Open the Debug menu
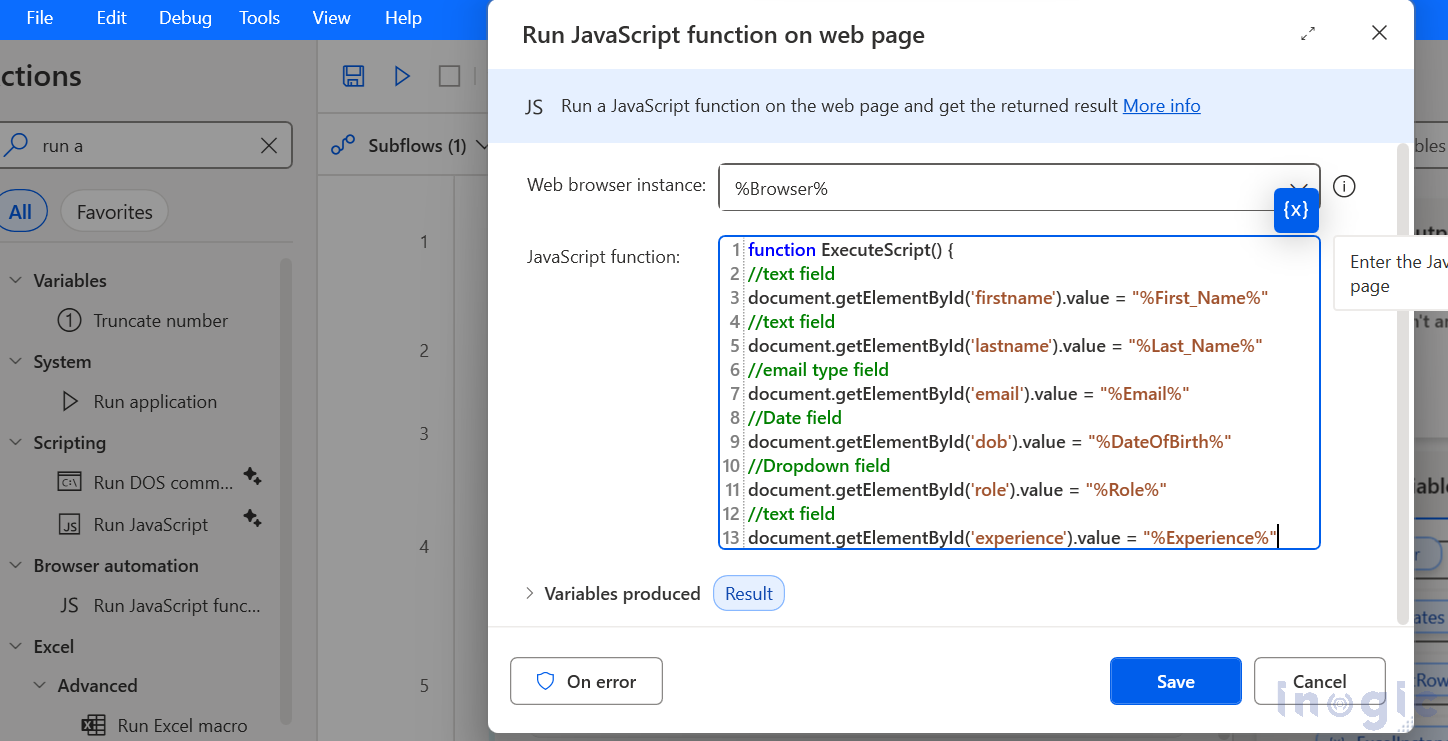This screenshot has height=741, width=1448. (x=184, y=17)
